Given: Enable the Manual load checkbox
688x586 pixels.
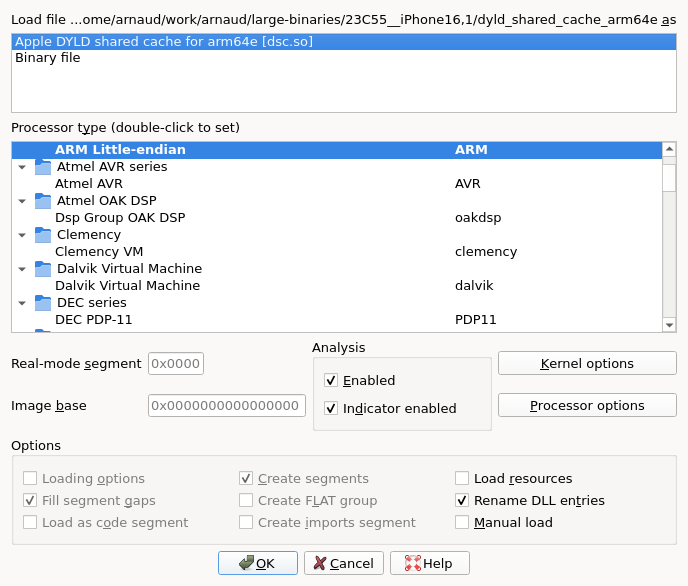Looking at the screenshot, I should tap(462, 522).
